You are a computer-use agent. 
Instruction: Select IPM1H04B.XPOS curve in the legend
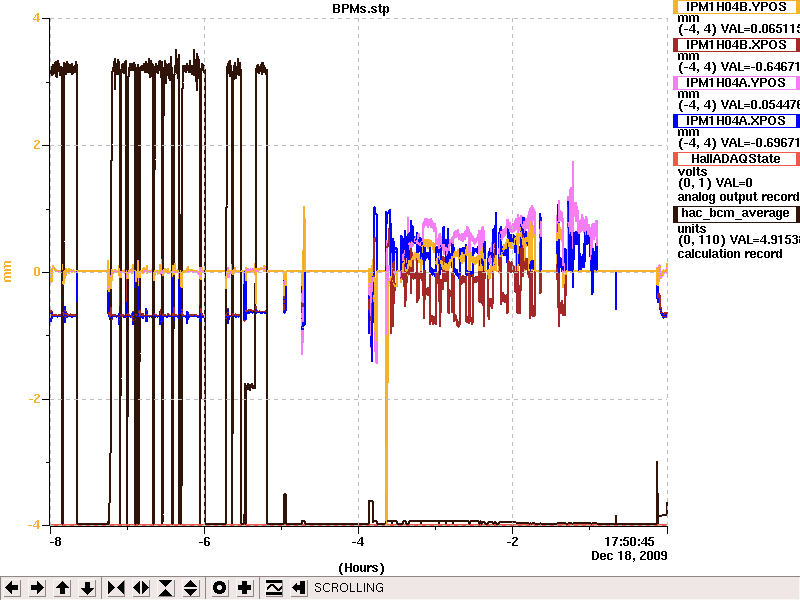(736, 45)
